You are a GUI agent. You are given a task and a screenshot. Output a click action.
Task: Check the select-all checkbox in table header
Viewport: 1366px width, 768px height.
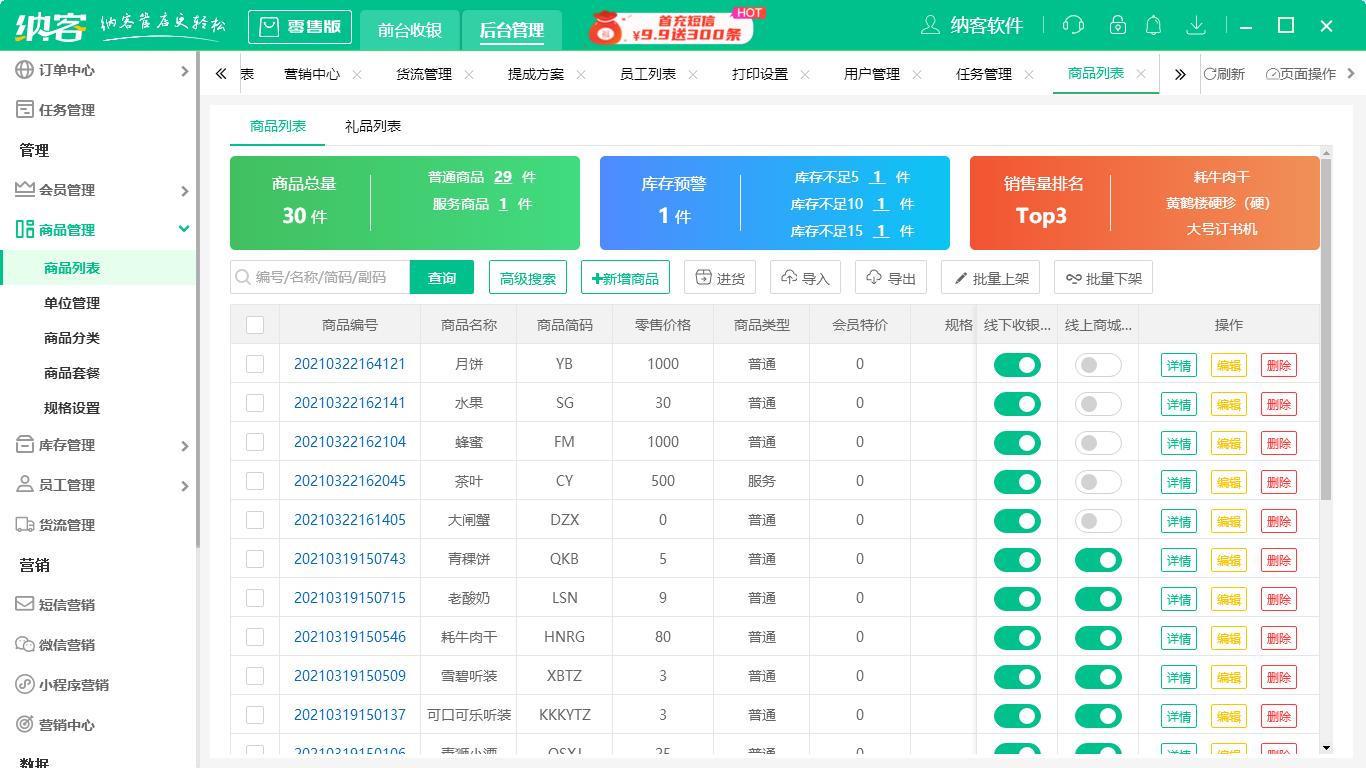pyautogui.click(x=254, y=323)
